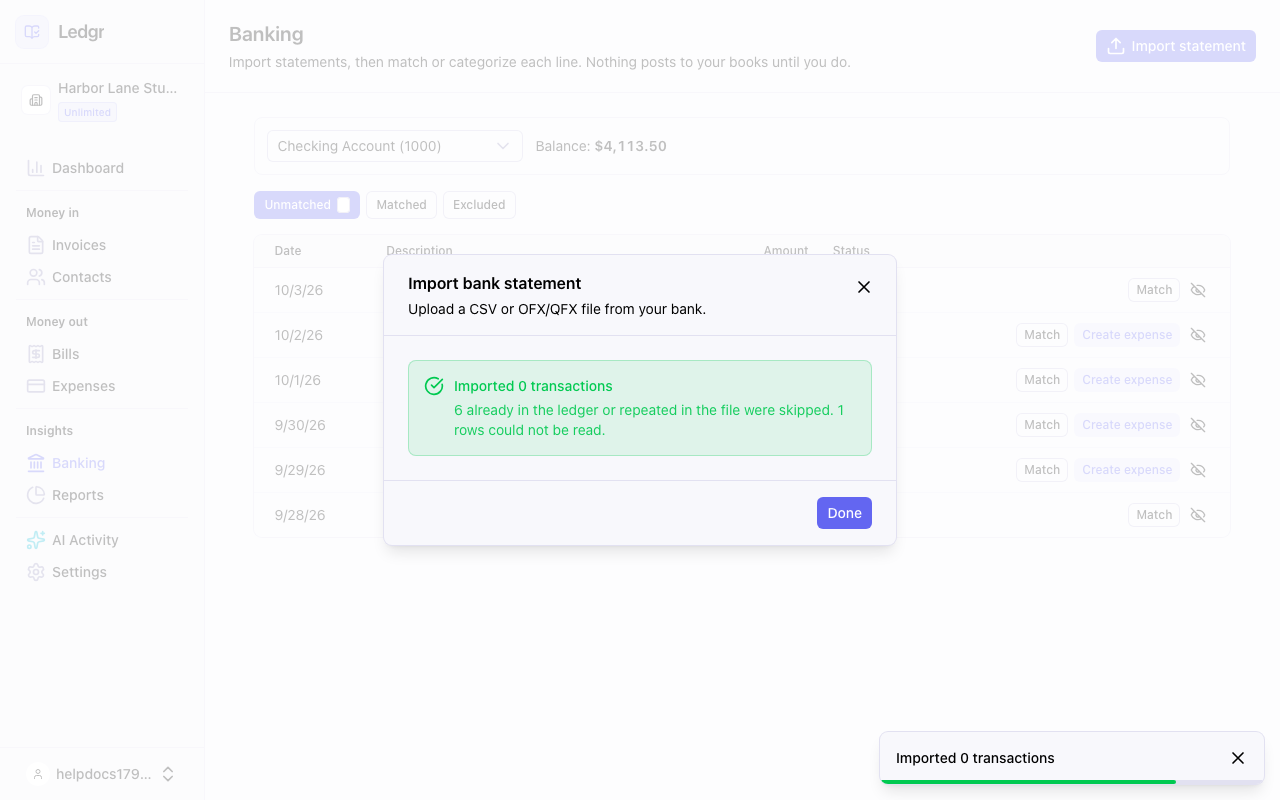Click the Harbor Lane Studio company icon
1280x800 pixels.
pos(36,100)
